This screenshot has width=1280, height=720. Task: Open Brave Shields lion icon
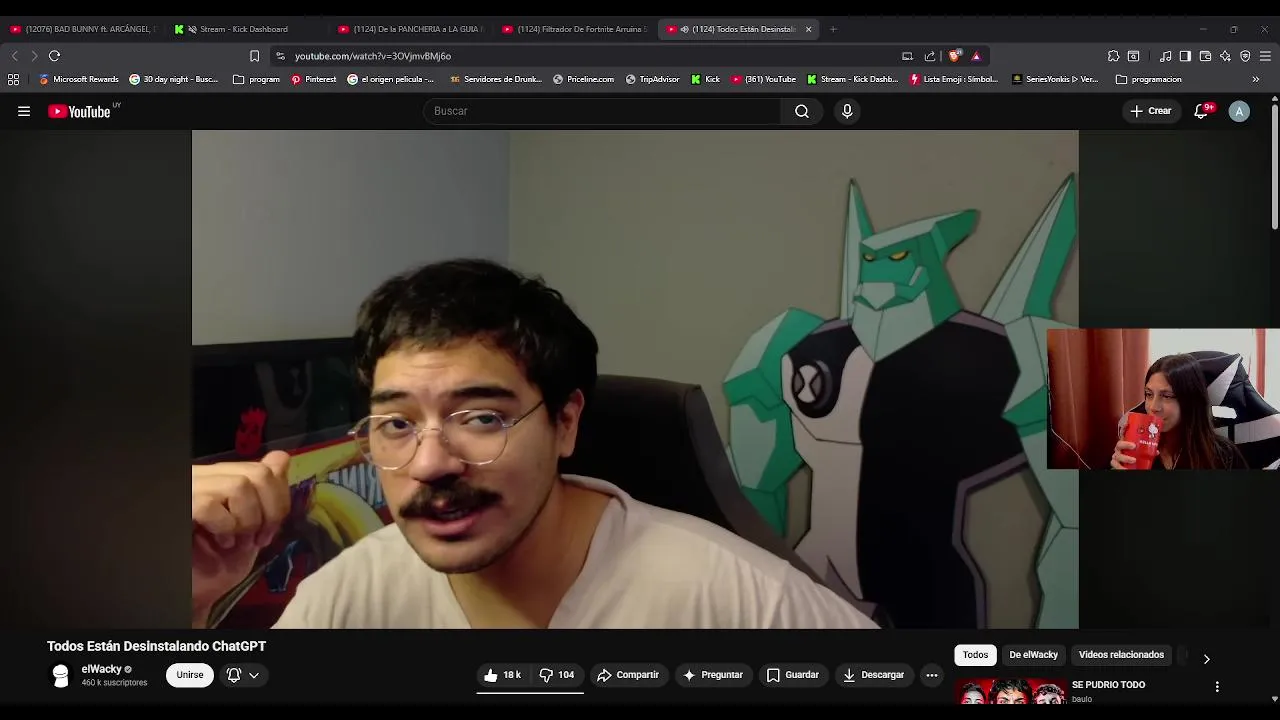coord(955,56)
